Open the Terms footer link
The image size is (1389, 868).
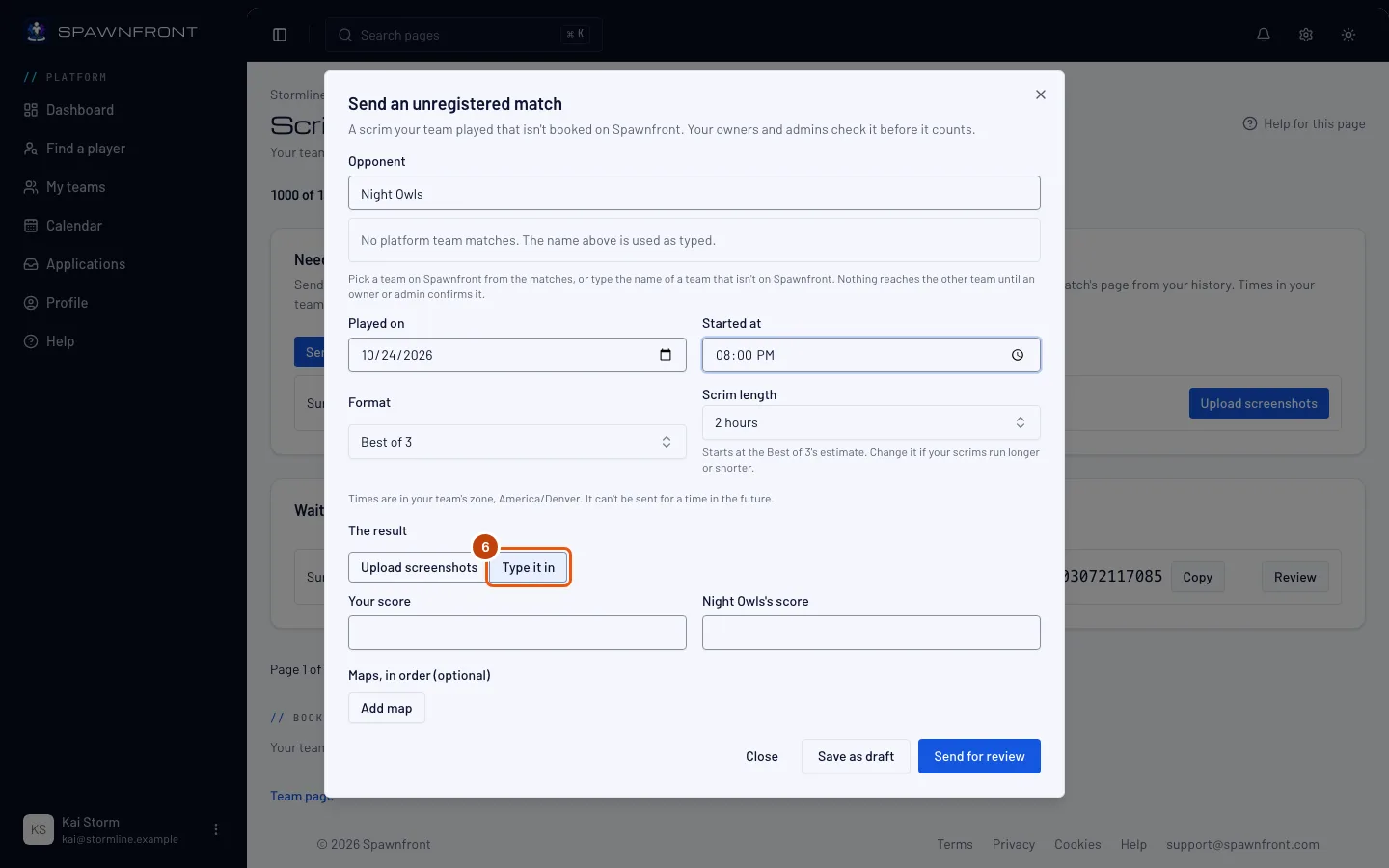[x=955, y=844]
